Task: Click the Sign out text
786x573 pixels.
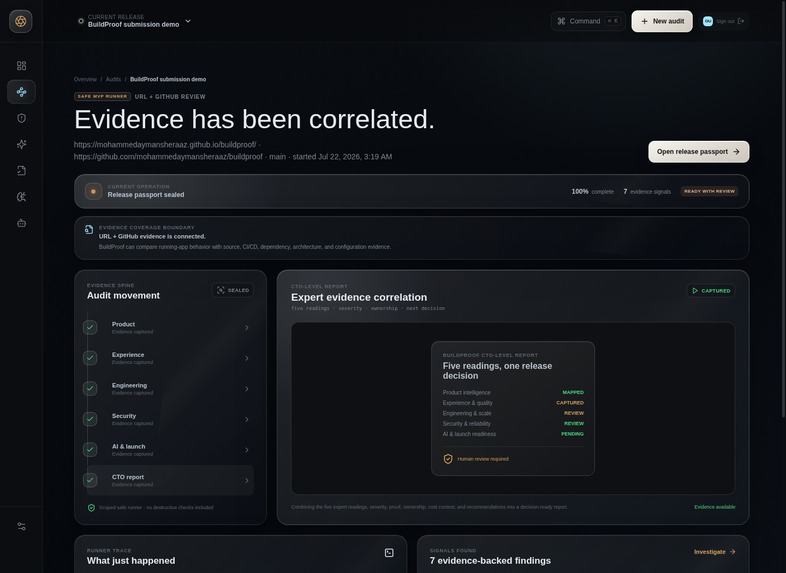Action: click(x=725, y=21)
